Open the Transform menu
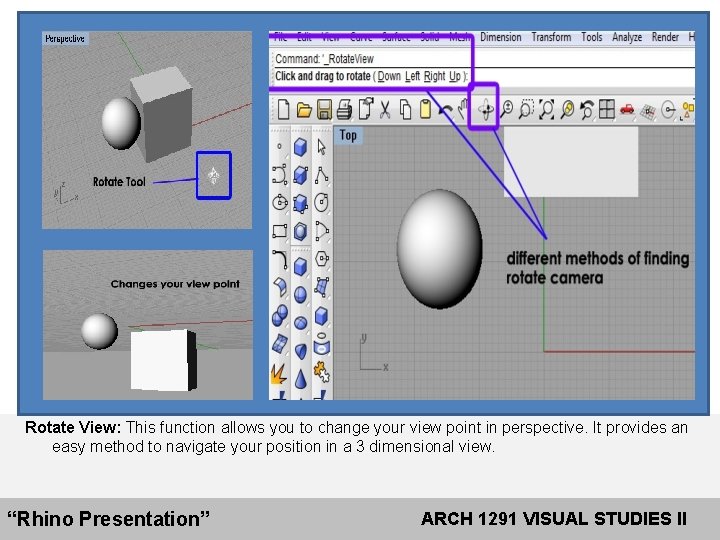The width and height of the screenshot is (720, 540). tap(551, 37)
